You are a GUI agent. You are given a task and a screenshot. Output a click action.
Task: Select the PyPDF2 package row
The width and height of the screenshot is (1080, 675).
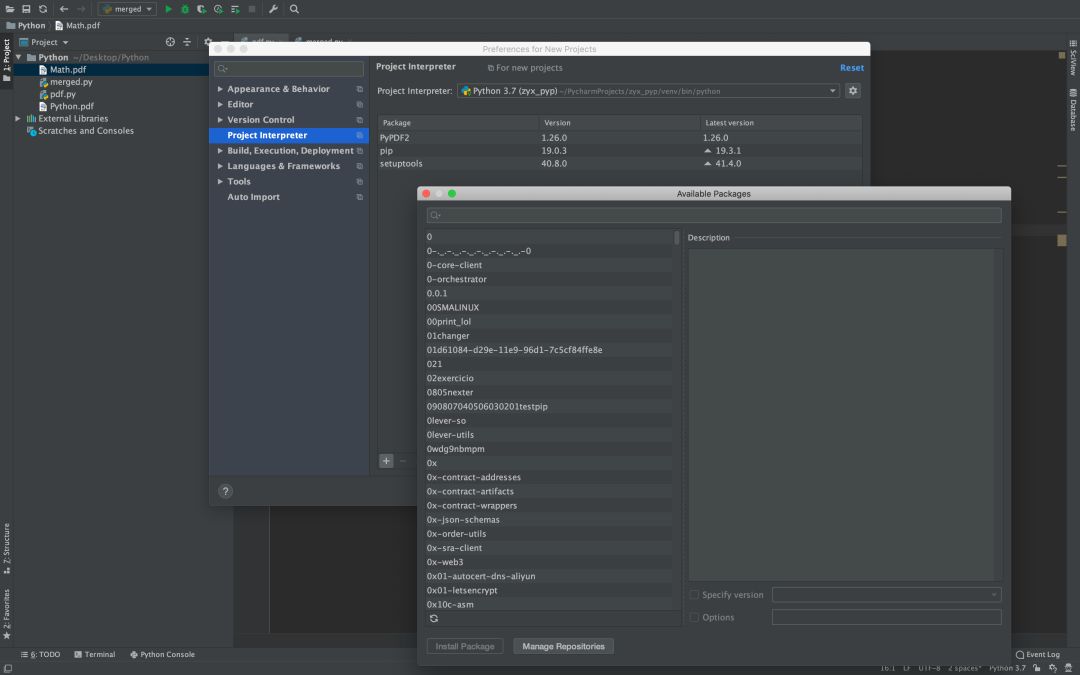(619, 138)
